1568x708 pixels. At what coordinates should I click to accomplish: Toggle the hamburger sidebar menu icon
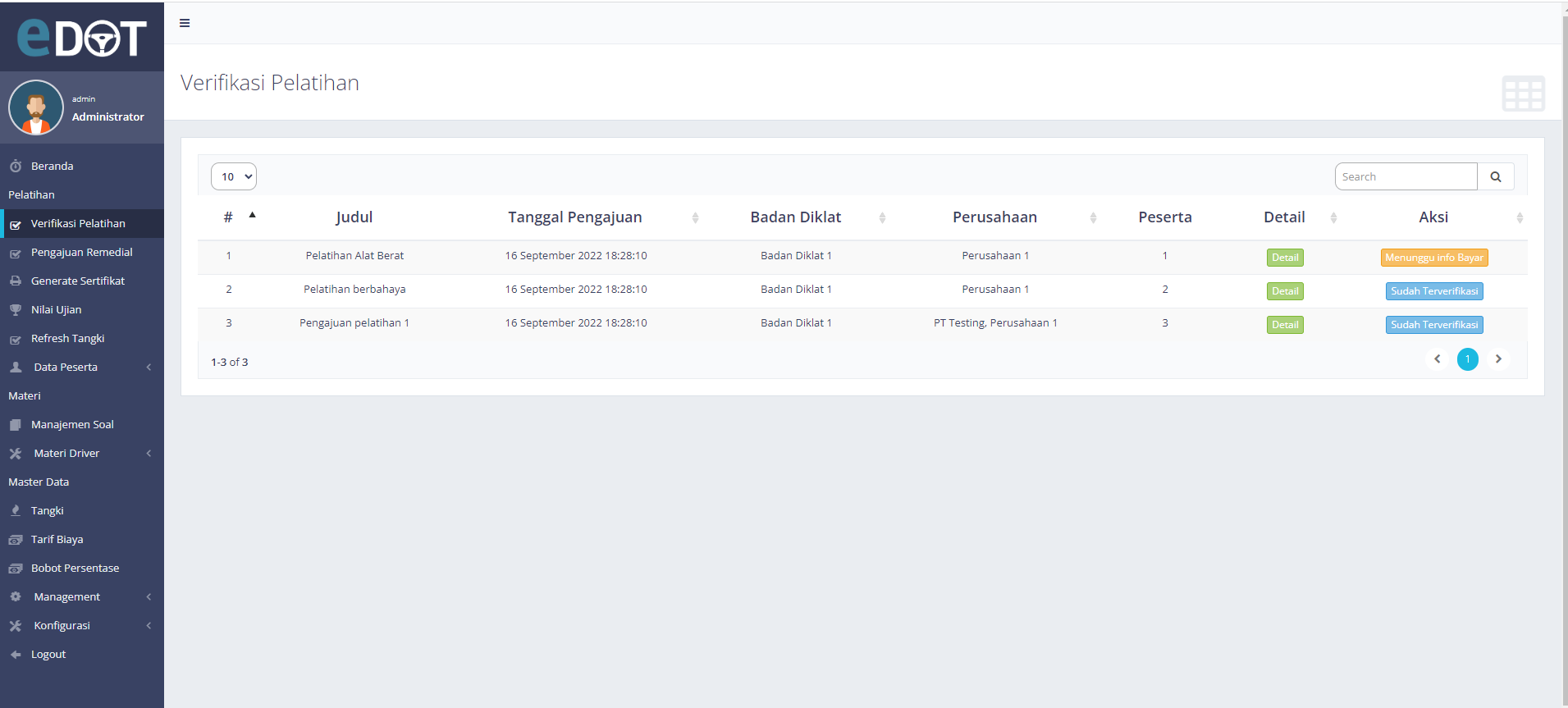(x=185, y=23)
